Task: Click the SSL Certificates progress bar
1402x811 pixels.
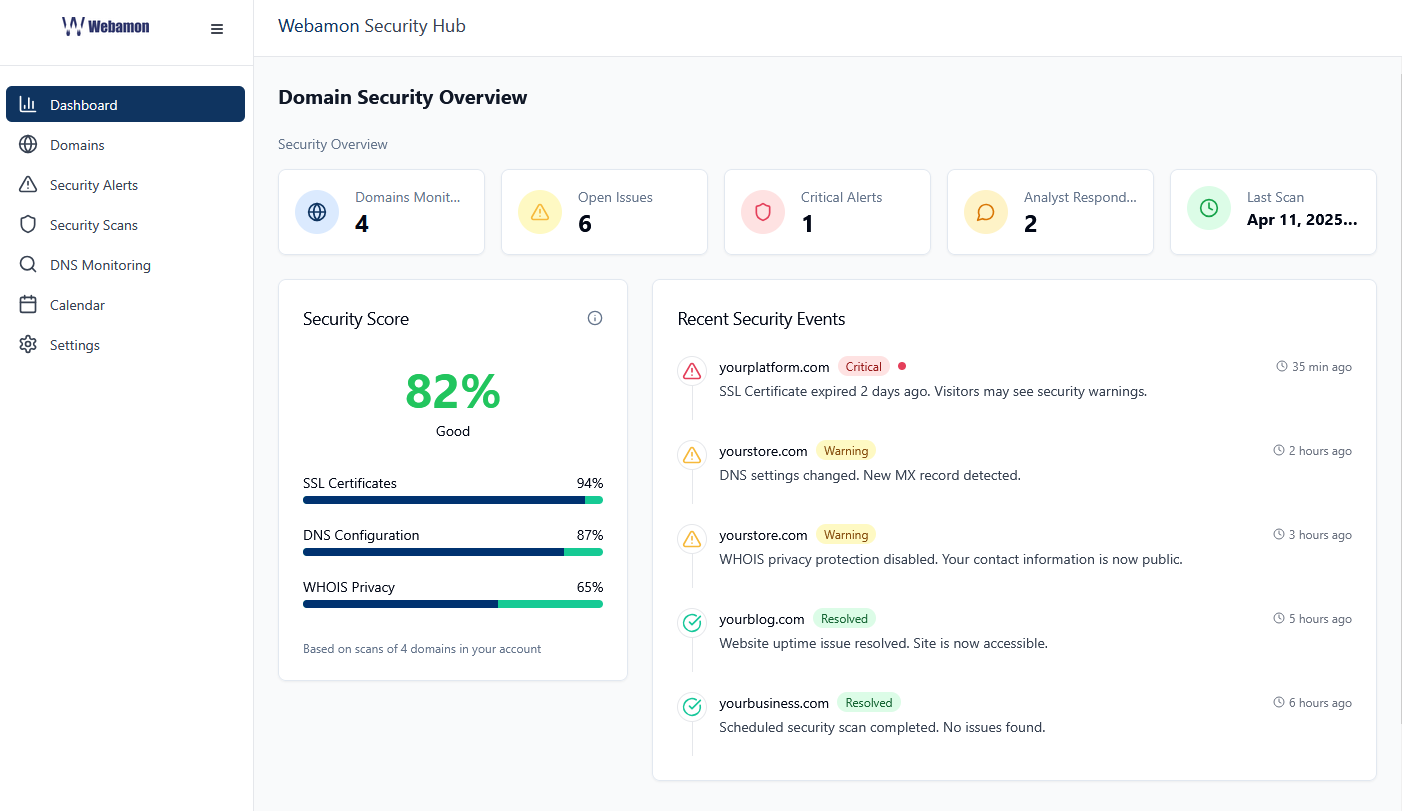Action: click(x=453, y=500)
